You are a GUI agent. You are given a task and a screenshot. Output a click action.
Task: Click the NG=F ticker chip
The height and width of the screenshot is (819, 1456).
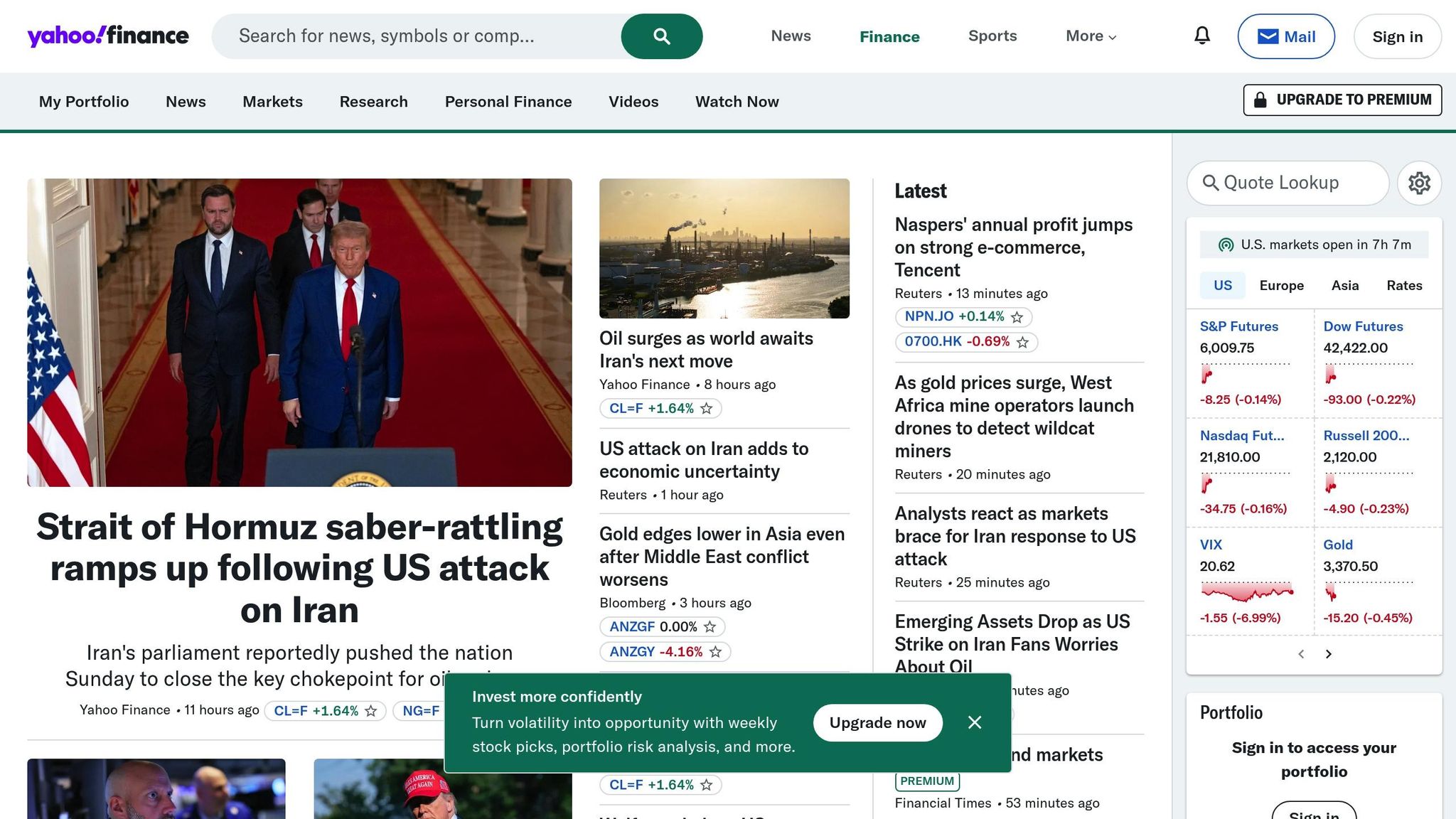(x=421, y=711)
